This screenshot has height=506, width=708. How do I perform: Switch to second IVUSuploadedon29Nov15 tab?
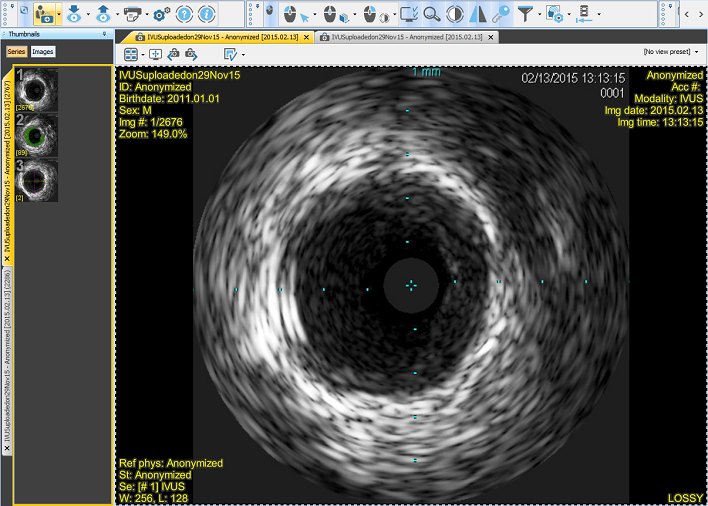pos(406,36)
